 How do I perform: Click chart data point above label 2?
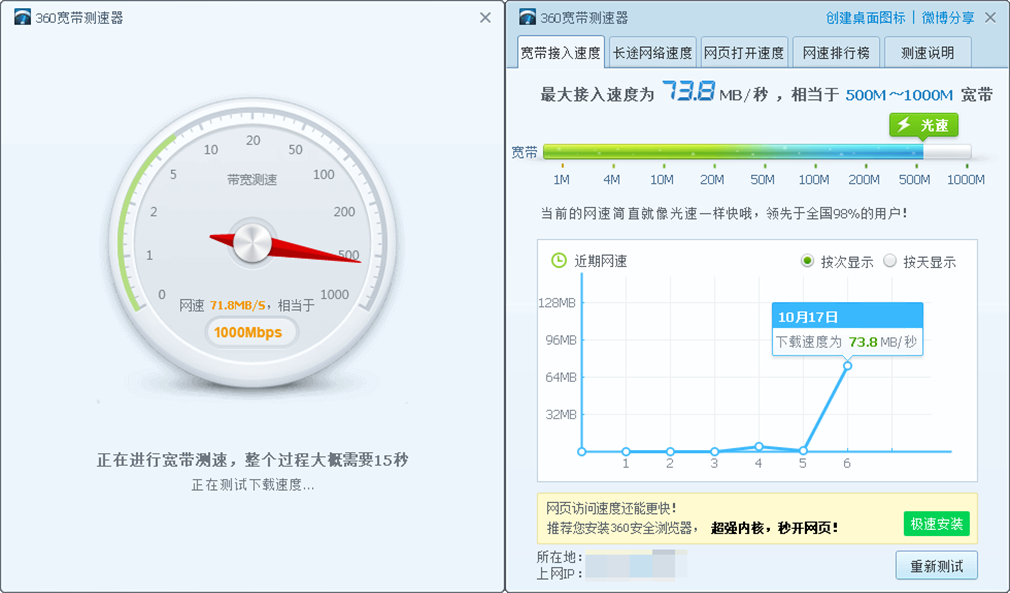coord(670,451)
